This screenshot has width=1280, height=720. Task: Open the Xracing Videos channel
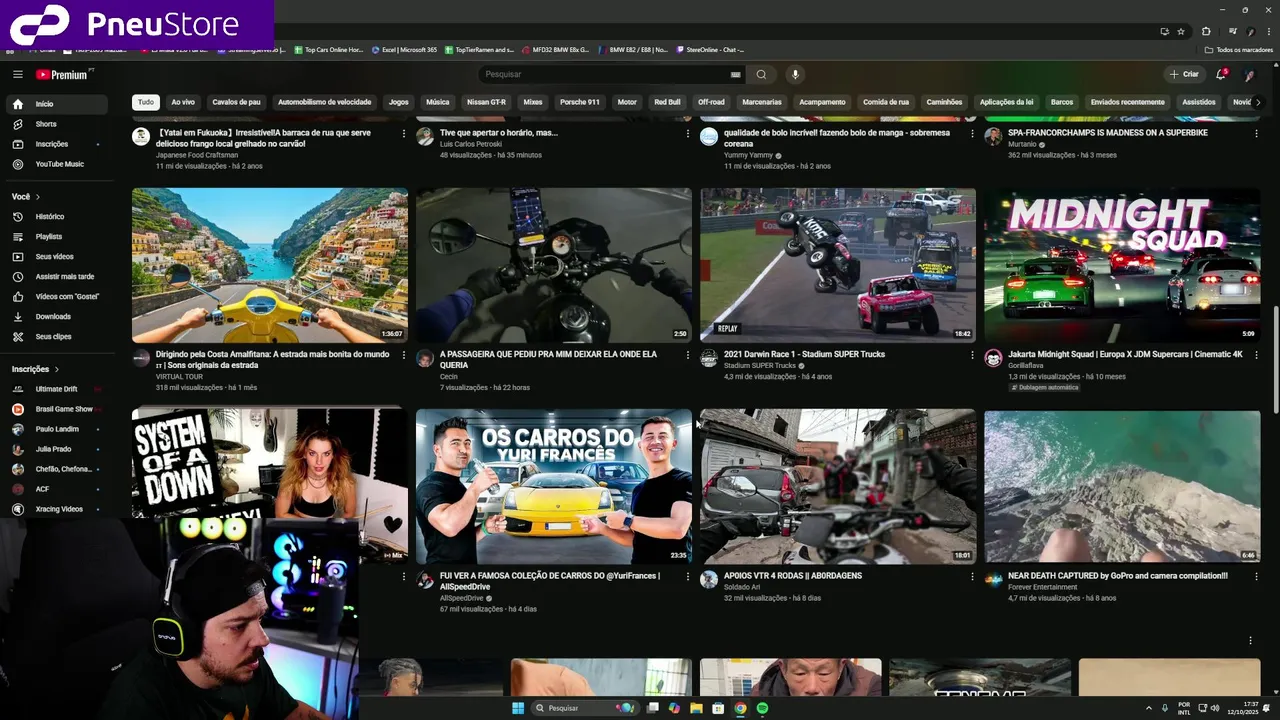pyautogui.click(x=56, y=509)
